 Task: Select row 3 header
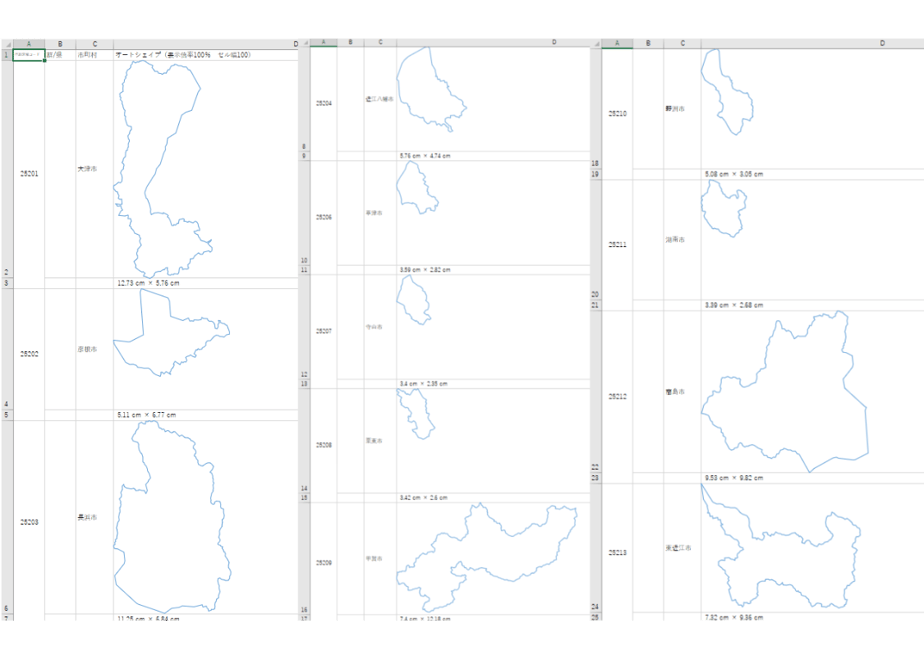pyautogui.click(x=7, y=283)
